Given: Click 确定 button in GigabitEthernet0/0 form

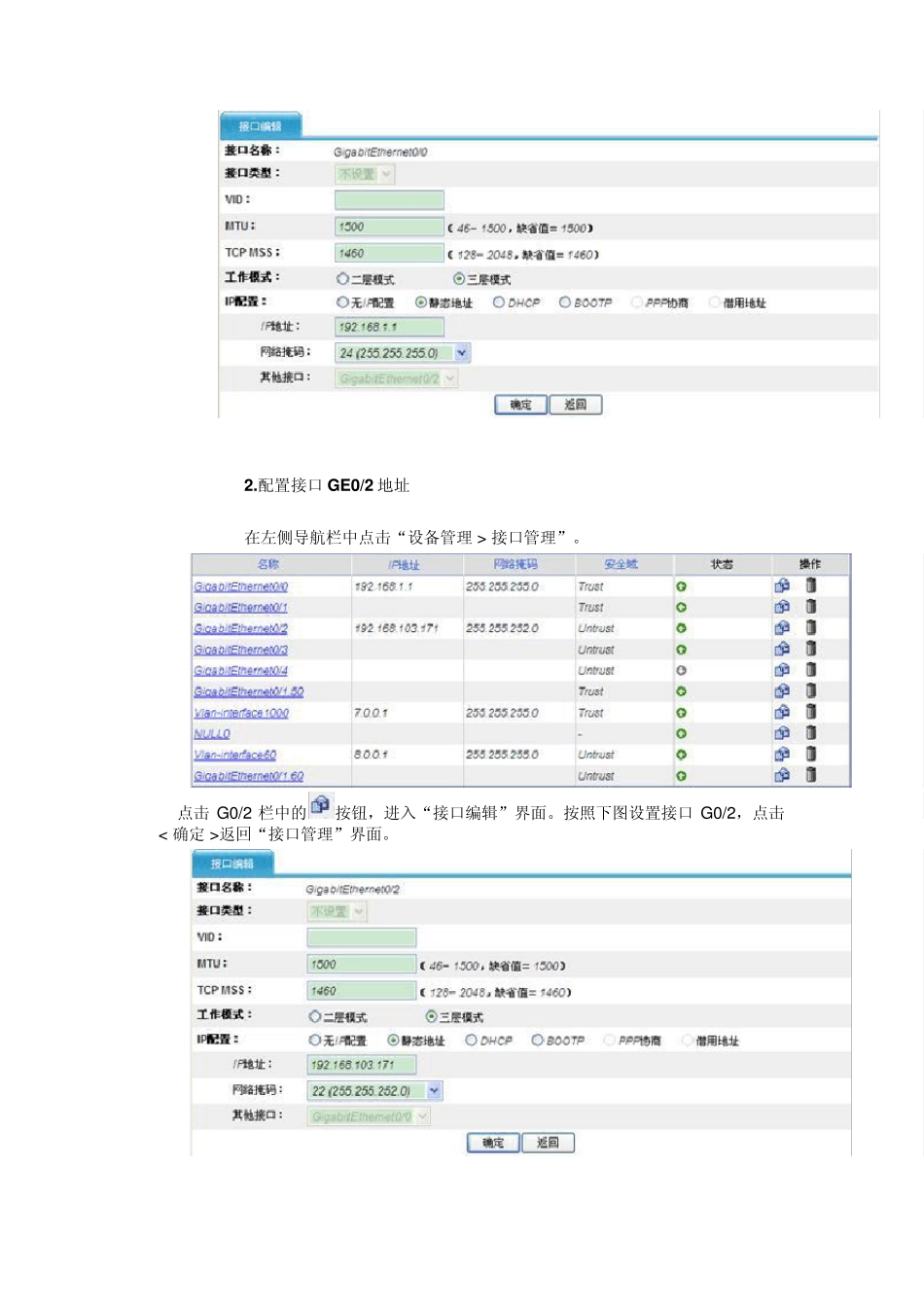Looking at the screenshot, I should pos(521,405).
